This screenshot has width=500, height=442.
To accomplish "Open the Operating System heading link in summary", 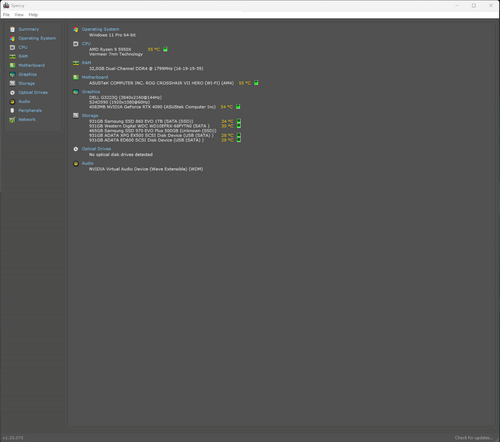I will click(x=100, y=29).
